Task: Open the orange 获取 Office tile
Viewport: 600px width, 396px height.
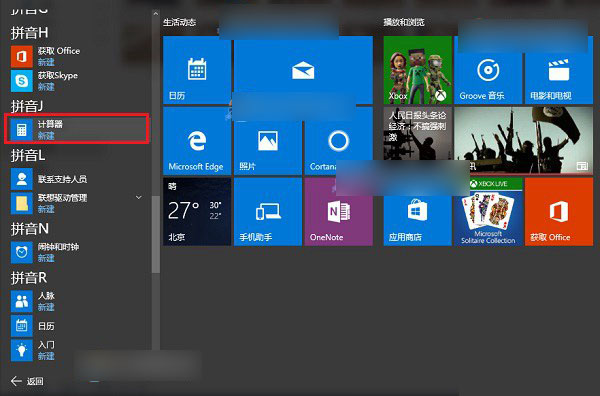Action: point(559,212)
